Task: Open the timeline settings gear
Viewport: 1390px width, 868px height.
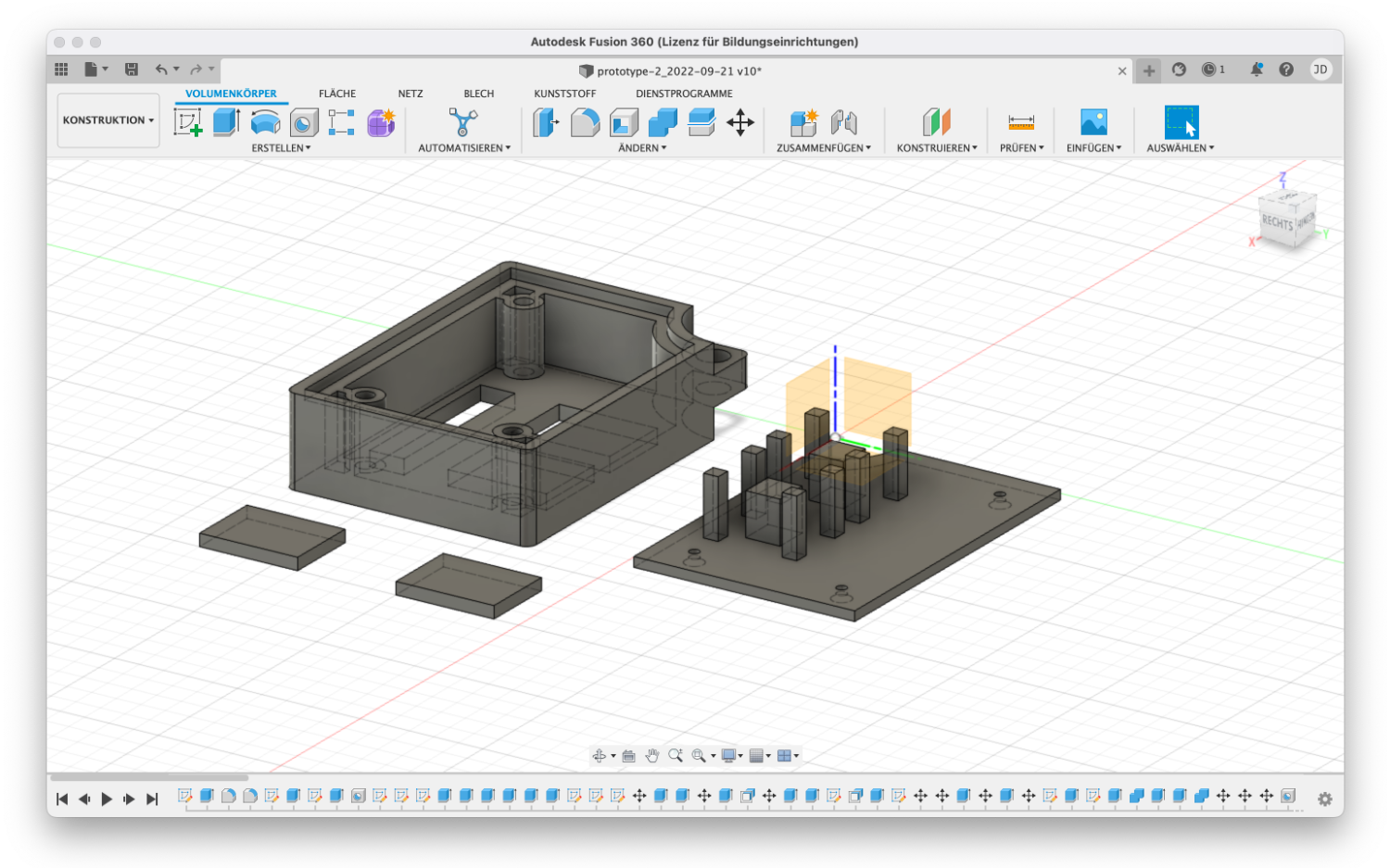Action: coord(1325,799)
